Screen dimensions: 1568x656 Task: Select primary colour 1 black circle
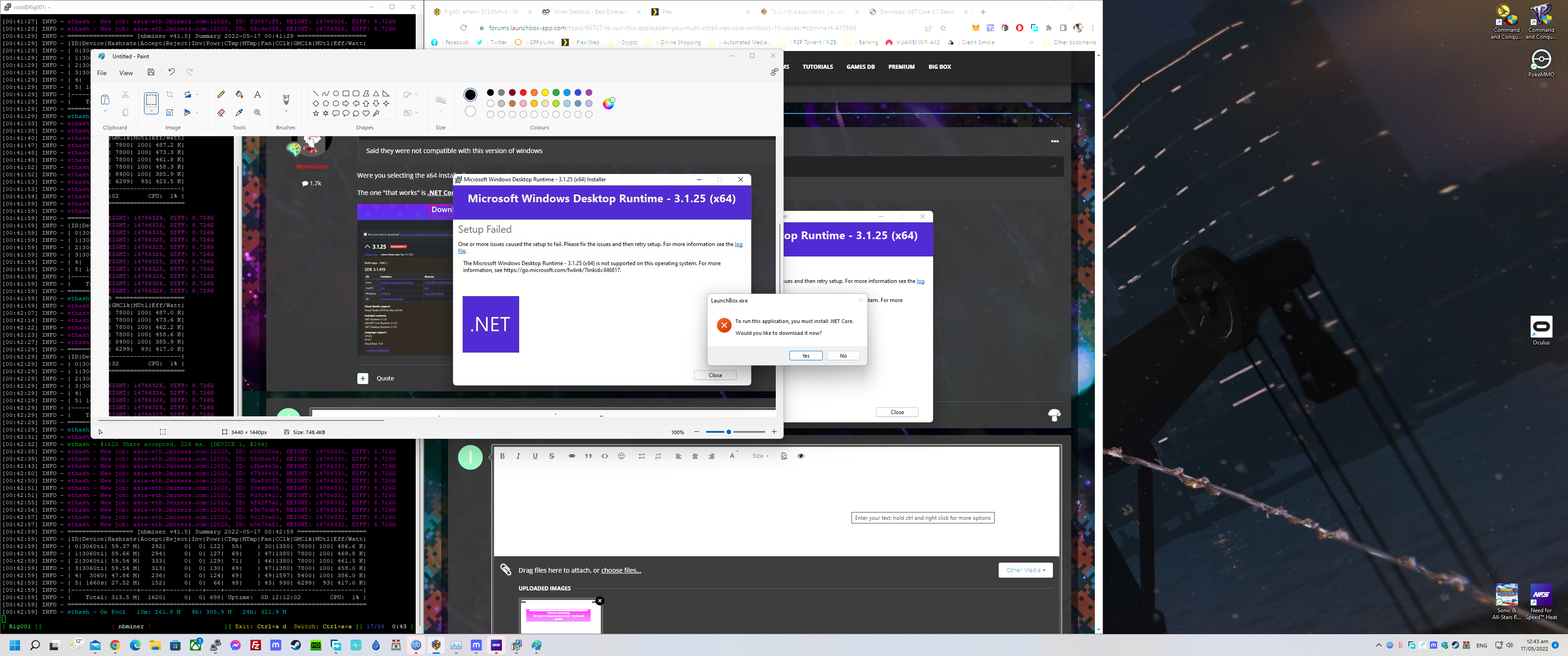tap(470, 94)
